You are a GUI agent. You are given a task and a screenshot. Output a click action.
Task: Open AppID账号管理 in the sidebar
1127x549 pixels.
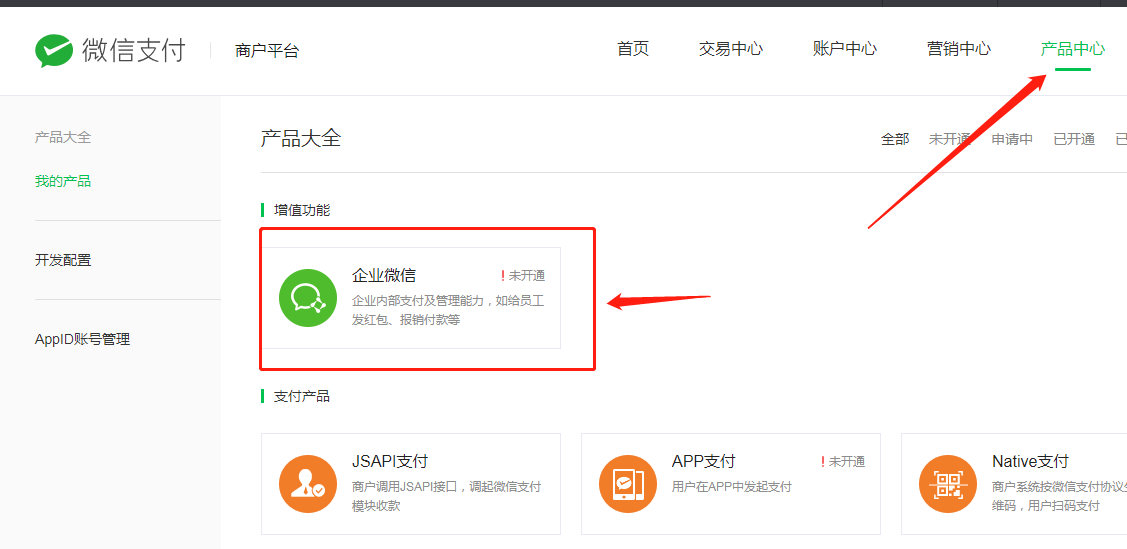[83, 339]
